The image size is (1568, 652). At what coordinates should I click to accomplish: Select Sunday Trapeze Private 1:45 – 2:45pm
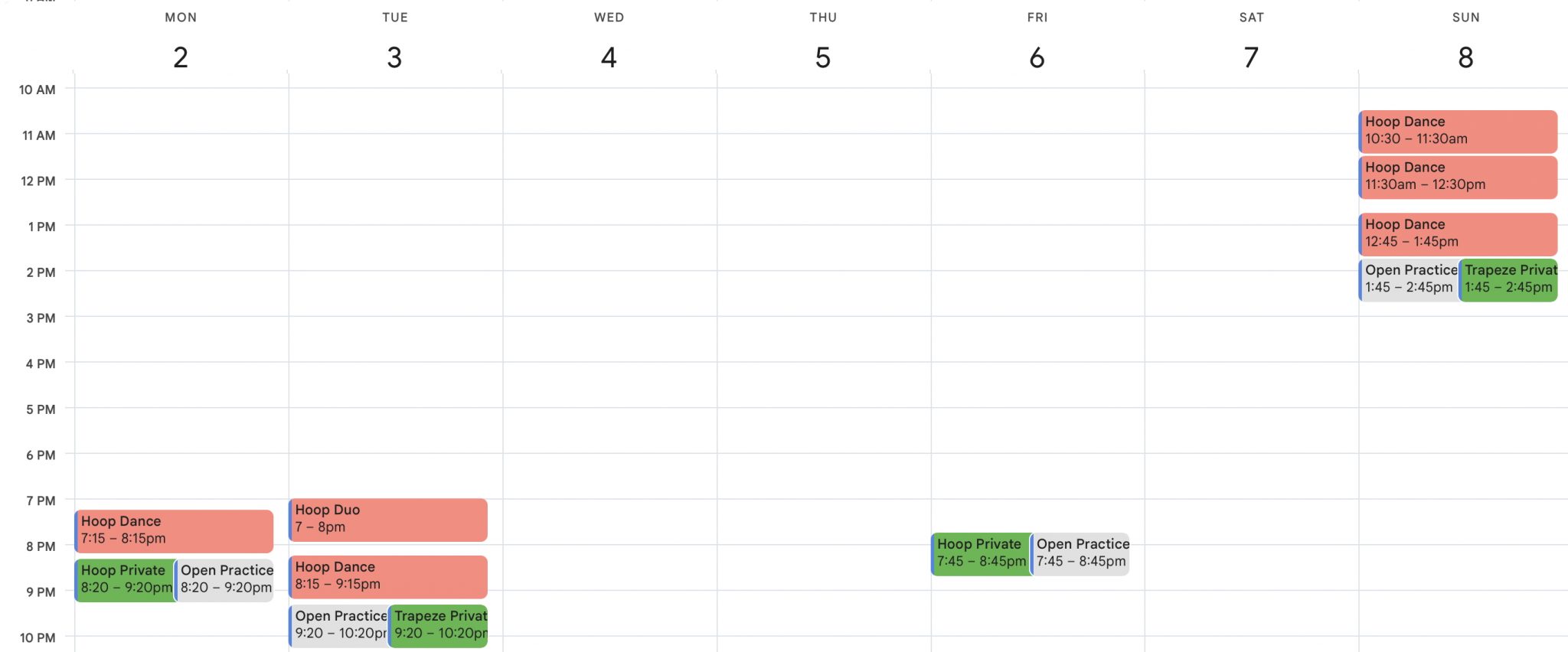(x=1508, y=280)
